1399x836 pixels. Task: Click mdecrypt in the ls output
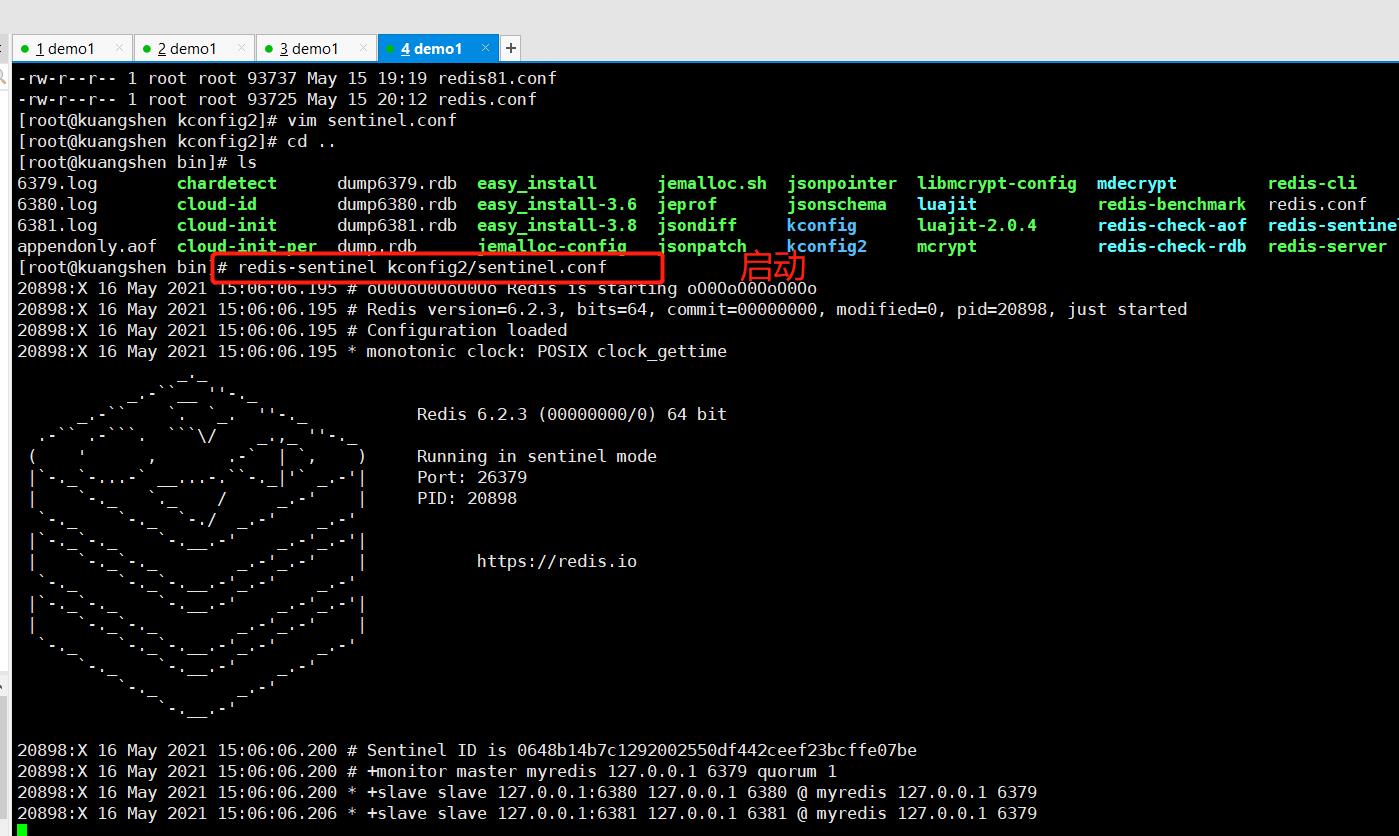pyautogui.click(x=1137, y=183)
